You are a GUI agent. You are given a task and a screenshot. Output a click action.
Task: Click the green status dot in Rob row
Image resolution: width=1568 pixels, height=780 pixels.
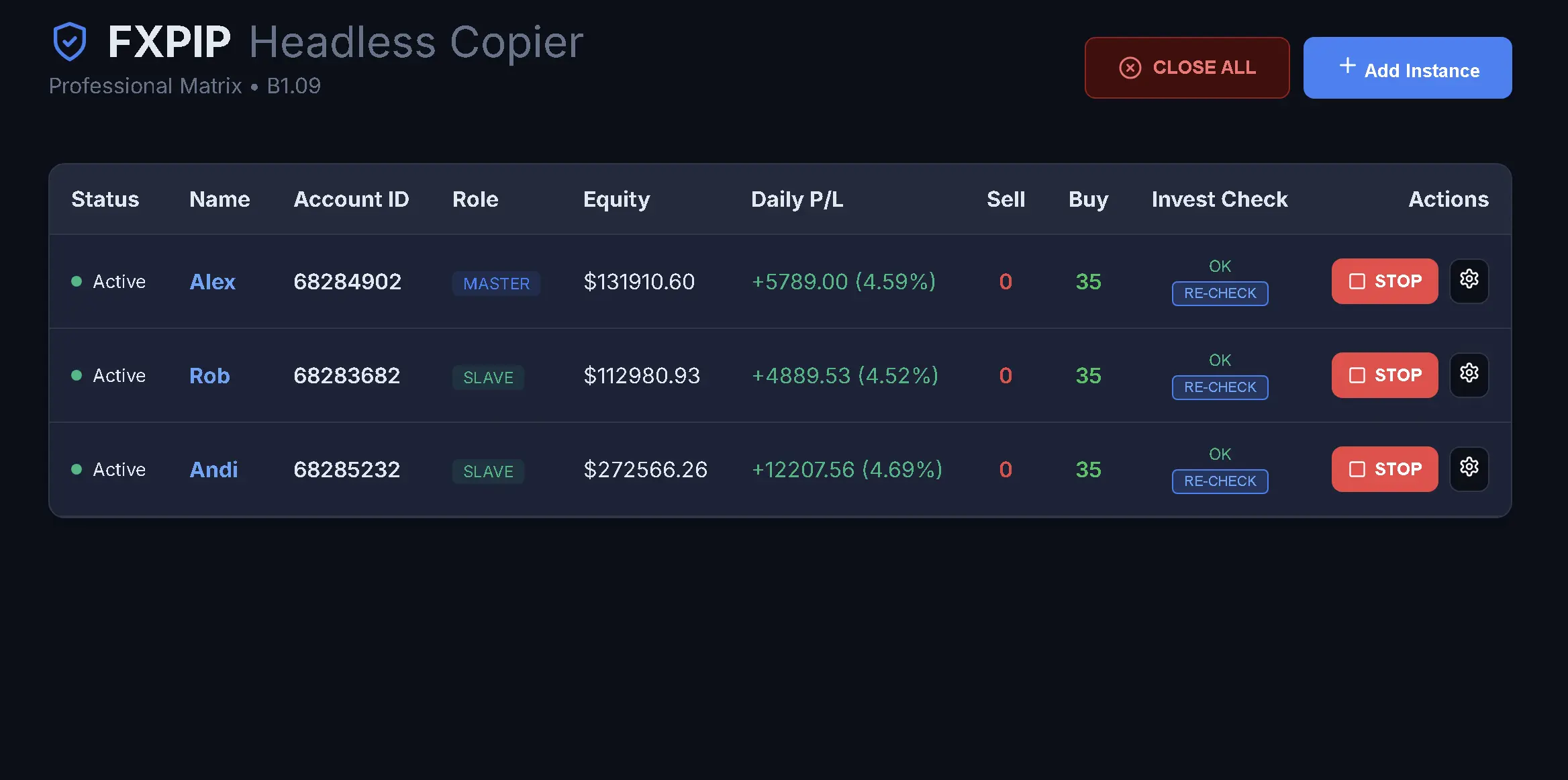click(x=77, y=375)
